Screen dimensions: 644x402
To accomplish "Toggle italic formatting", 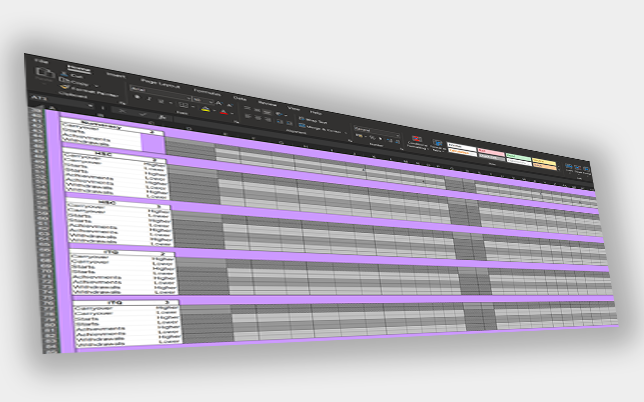I will (x=149, y=99).
